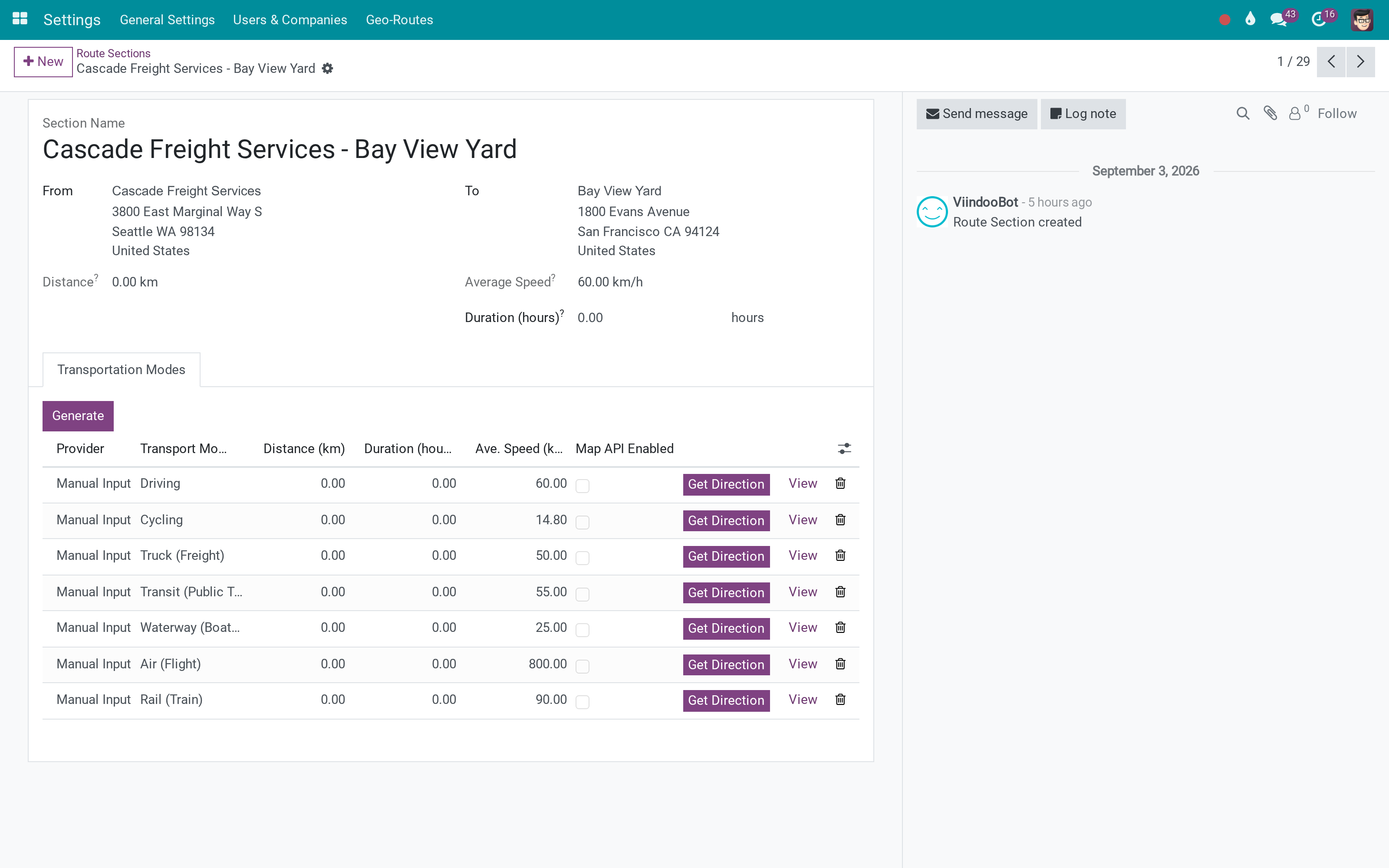Viewport: 1389px width, 868px height.
Task: Delete the Cycling transport mode row
Action: click(840, 519)
